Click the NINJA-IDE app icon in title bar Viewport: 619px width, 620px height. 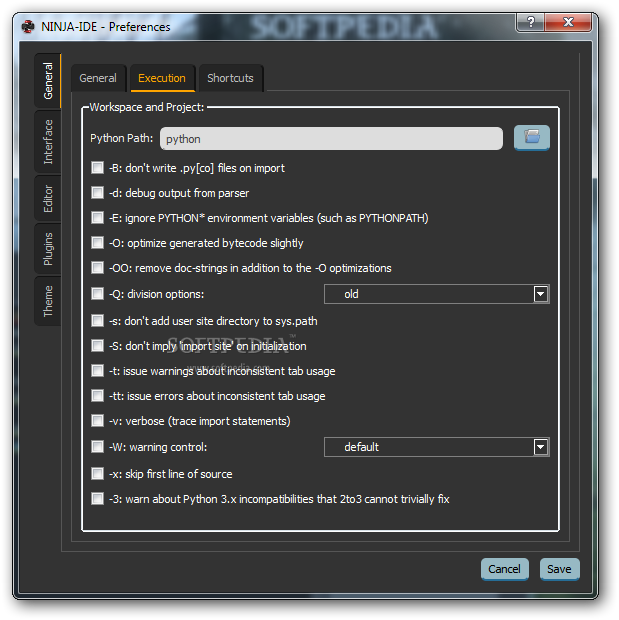pyautogui.click(x=28, y=26)
